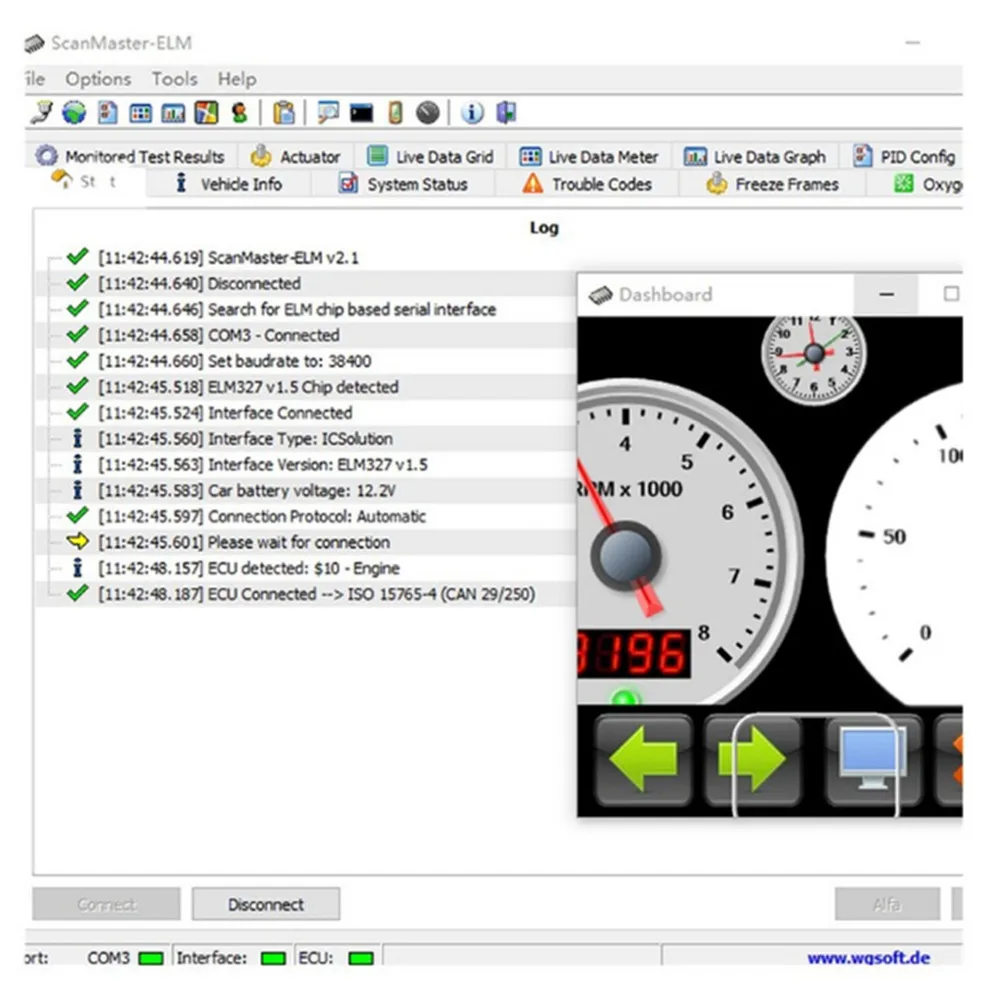Click the monitor button in Dashboard
Viewport: 1000px width, 1000px height.
pos(873,760)
